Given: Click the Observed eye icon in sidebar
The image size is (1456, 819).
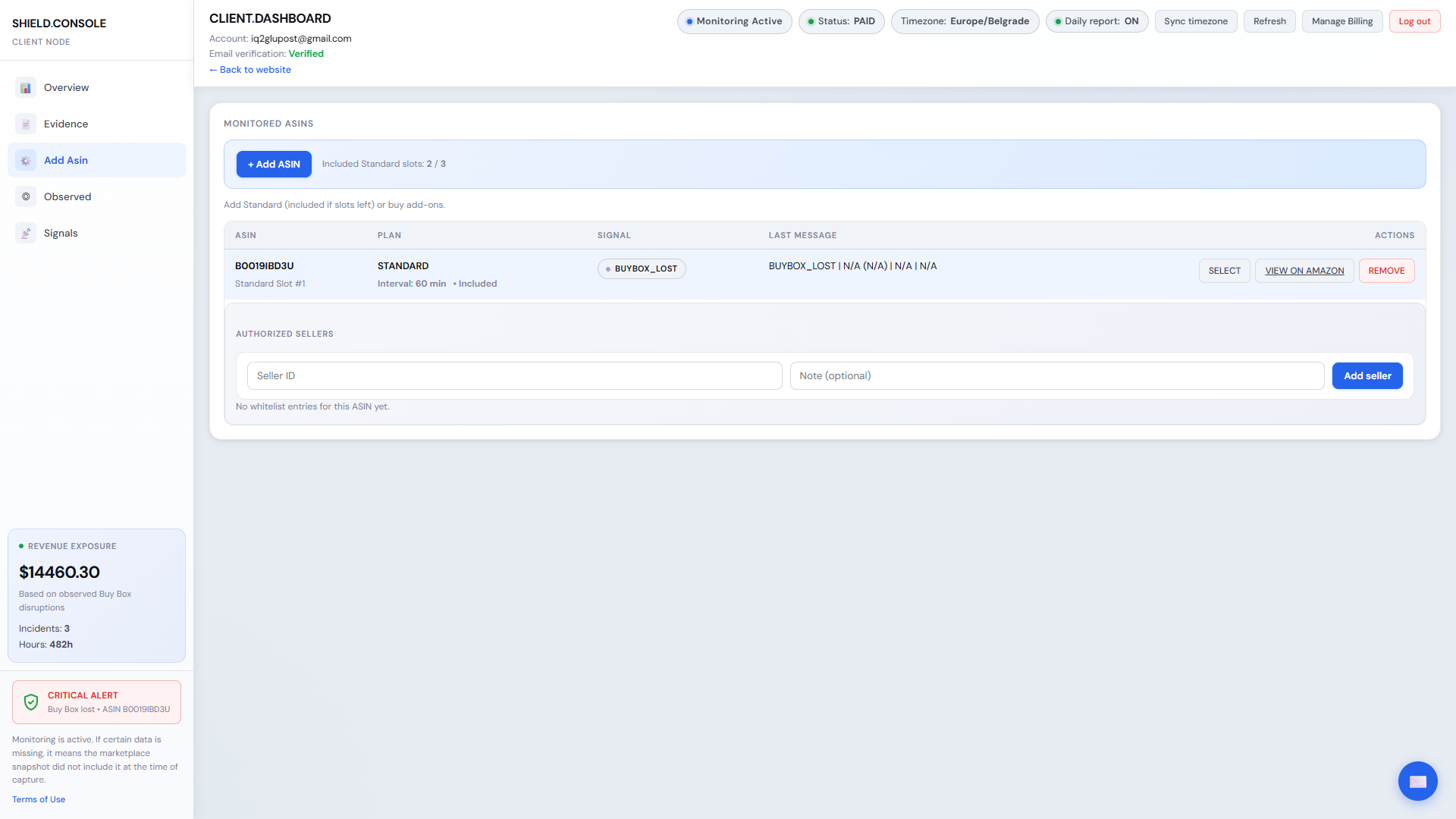Looking at the screenshot, I should (x=26, y=197).
